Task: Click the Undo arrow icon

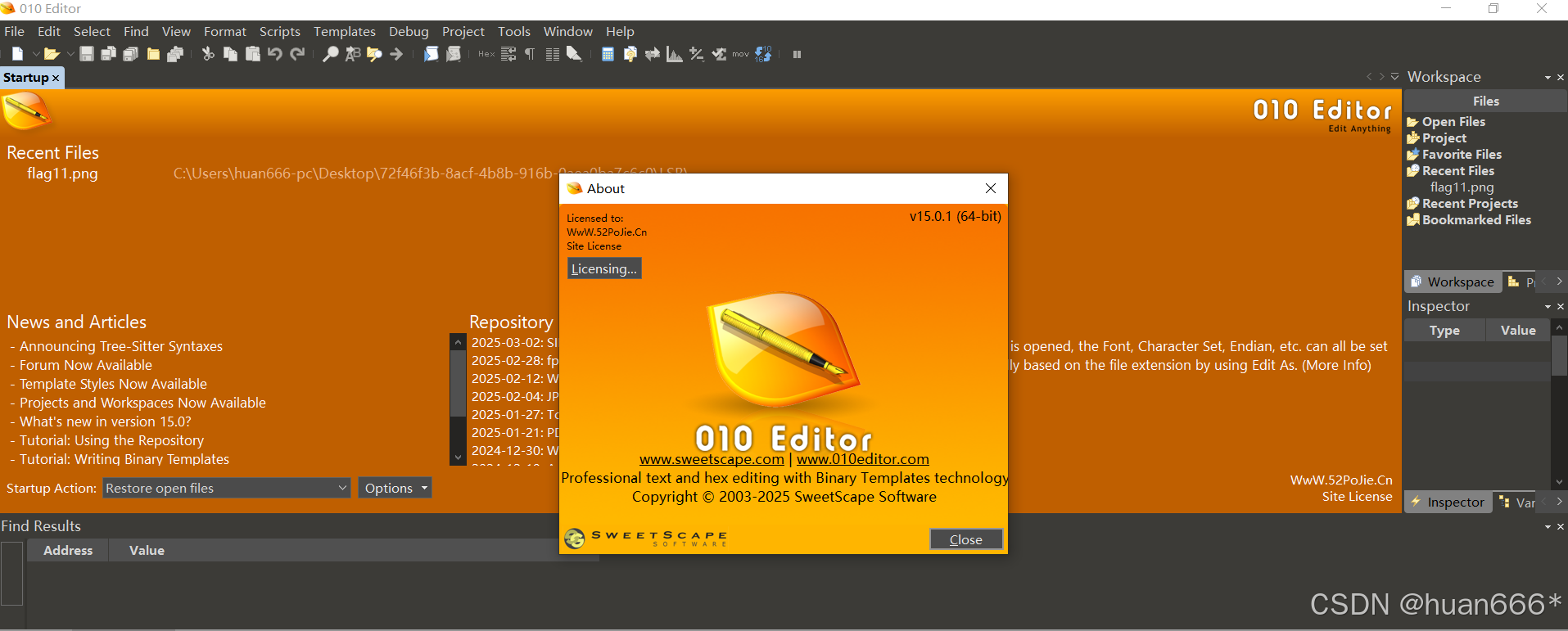Action: point(275,54)
